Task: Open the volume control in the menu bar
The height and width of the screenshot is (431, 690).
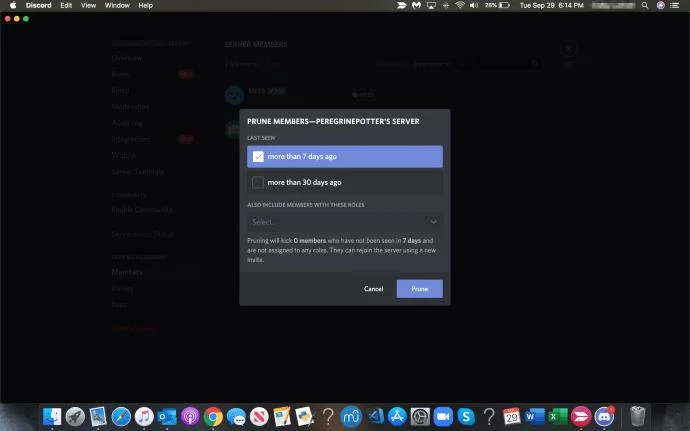Action: click(x=474, y=5)
